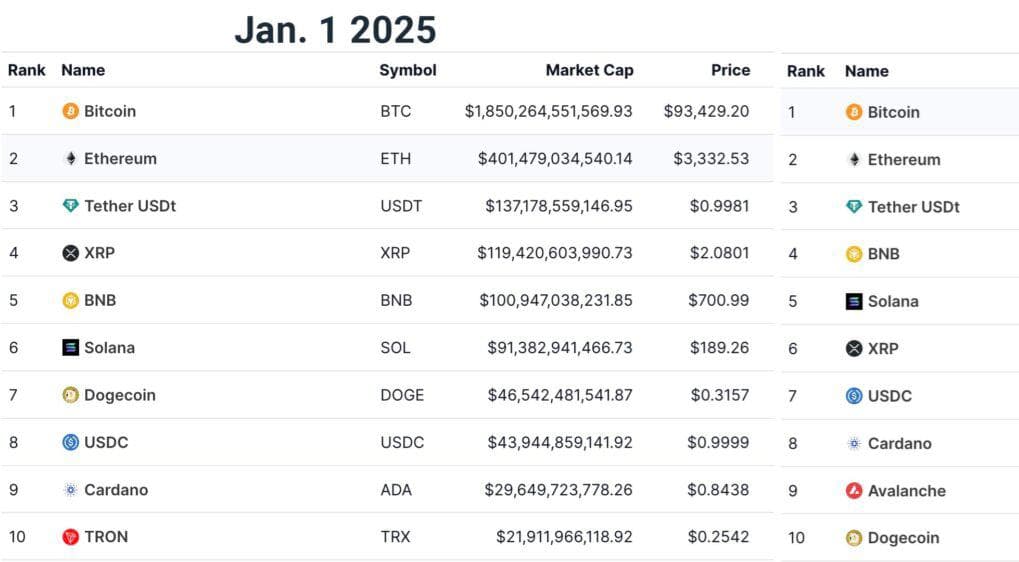The height and width of the screenshot is (562, 1019).
Task: Click the XRP icon in rank 4 row
Action: 70,253
